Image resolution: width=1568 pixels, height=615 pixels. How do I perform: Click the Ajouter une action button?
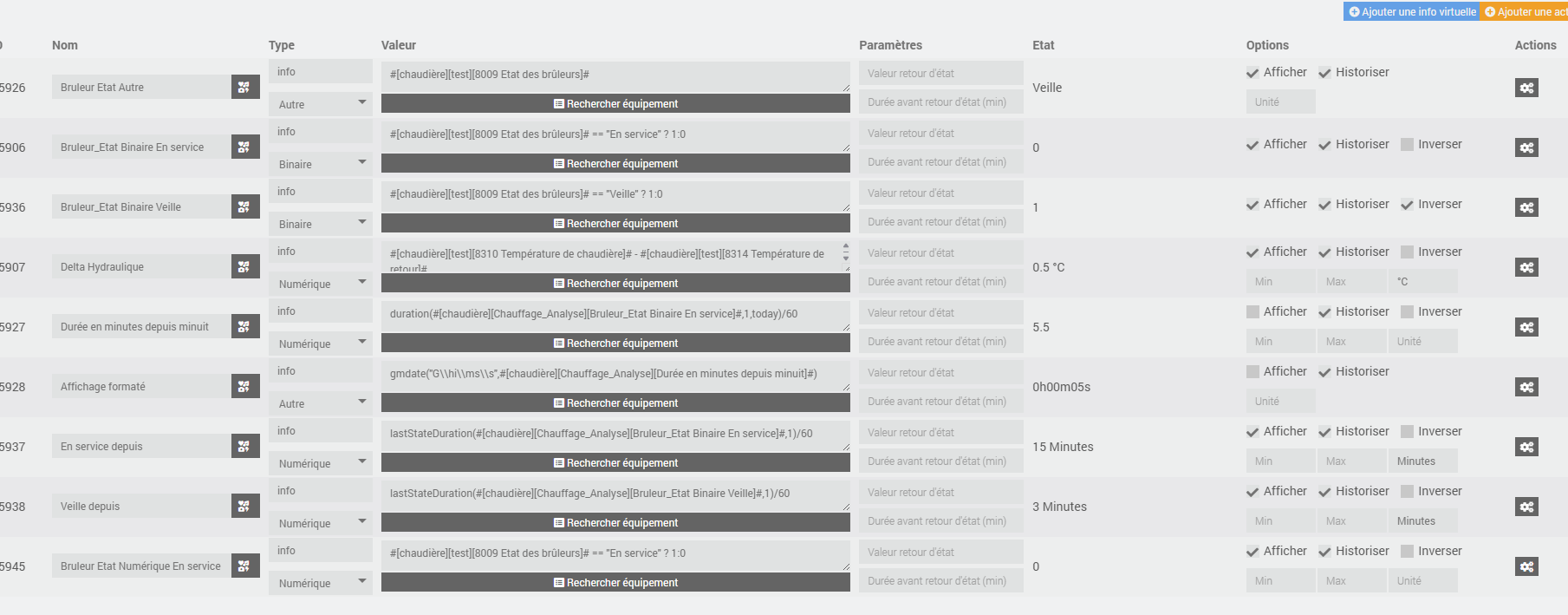click(x=1526, y=11)
